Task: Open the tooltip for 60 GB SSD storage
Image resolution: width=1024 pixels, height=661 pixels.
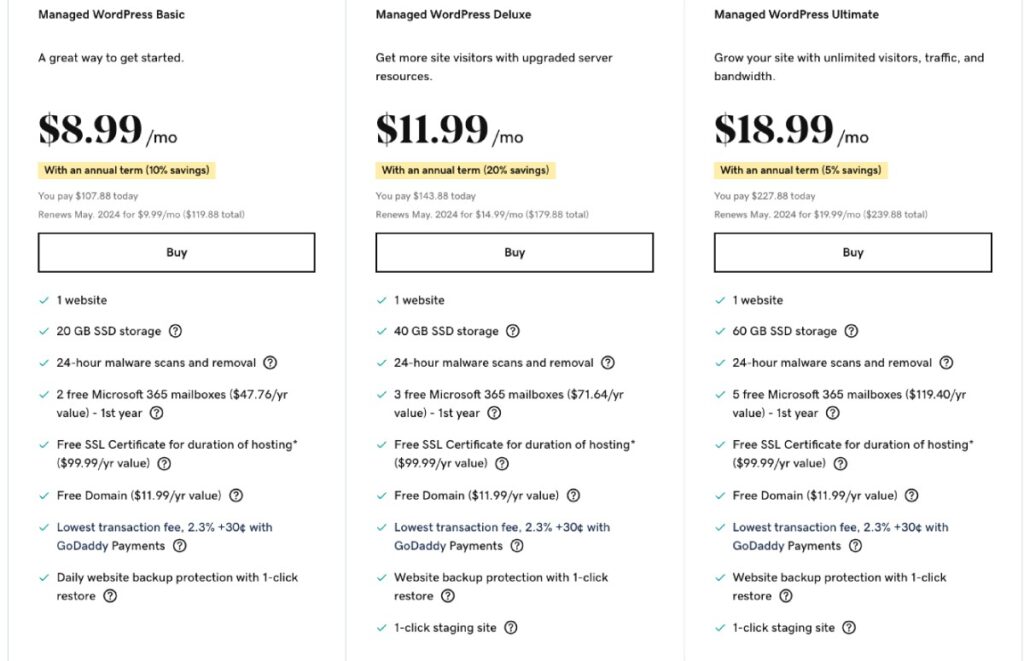Action: (852, 331)
